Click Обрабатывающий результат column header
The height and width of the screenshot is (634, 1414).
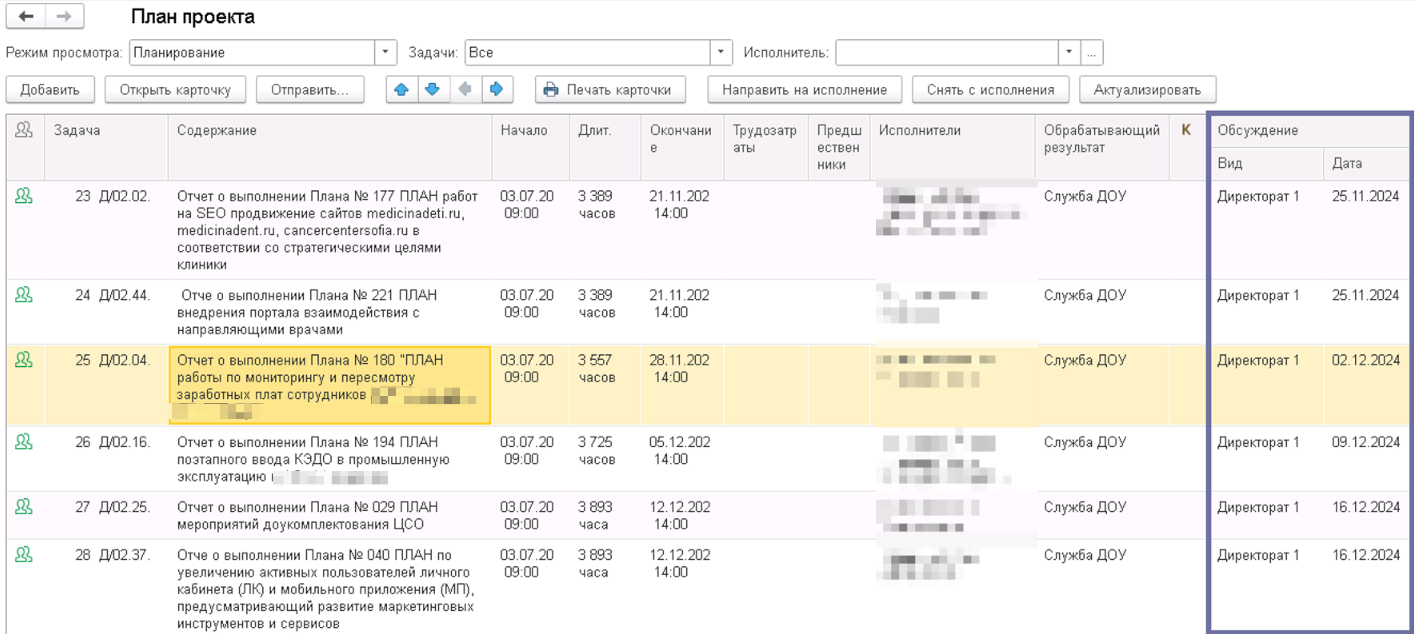coord(1102,147)
